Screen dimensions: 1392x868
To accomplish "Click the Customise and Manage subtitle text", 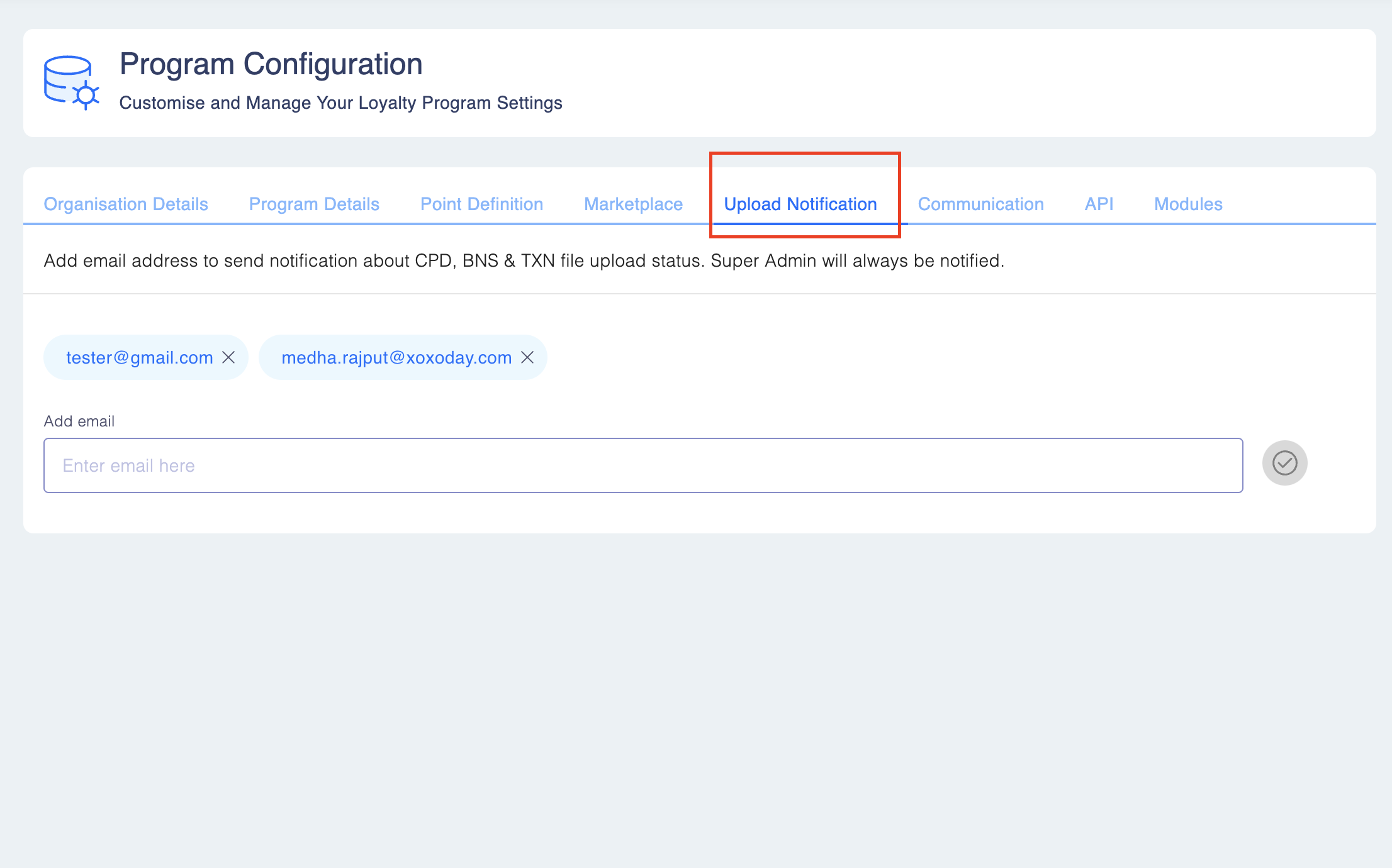I will point(340,103).
